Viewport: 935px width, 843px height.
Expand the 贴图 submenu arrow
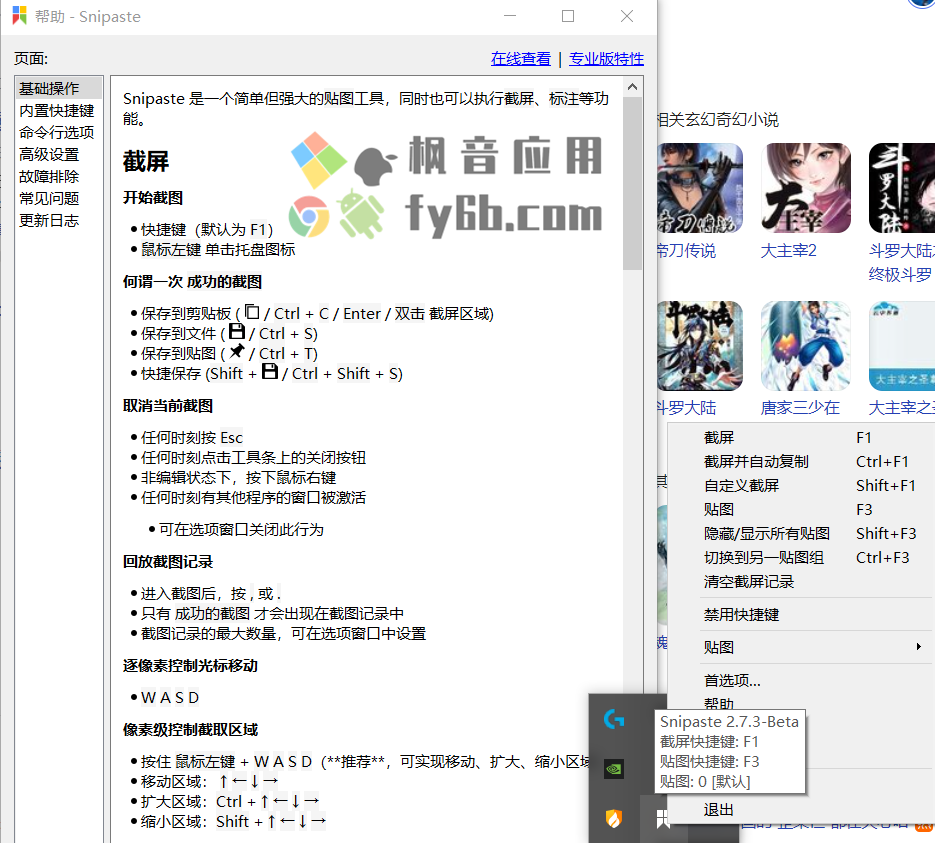click(x=918, y=647)
